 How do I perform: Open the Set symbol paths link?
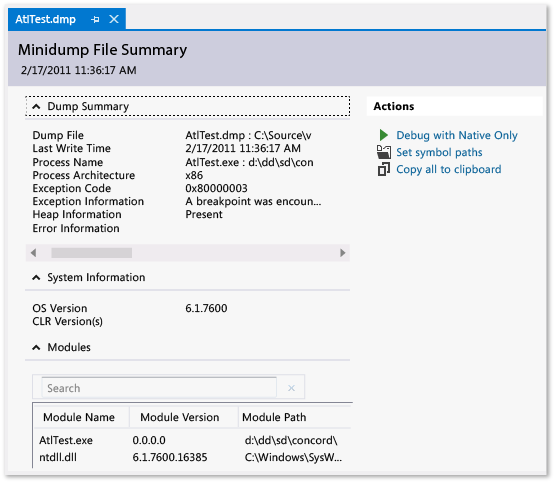point(439,153)
